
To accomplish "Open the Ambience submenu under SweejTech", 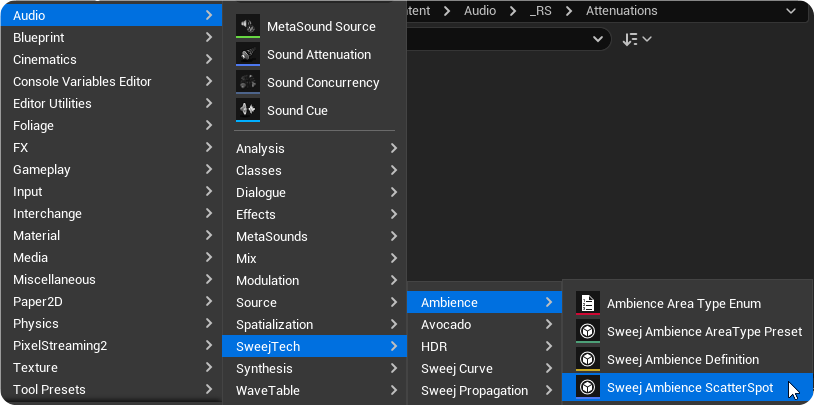I will [x=484, y=302].
